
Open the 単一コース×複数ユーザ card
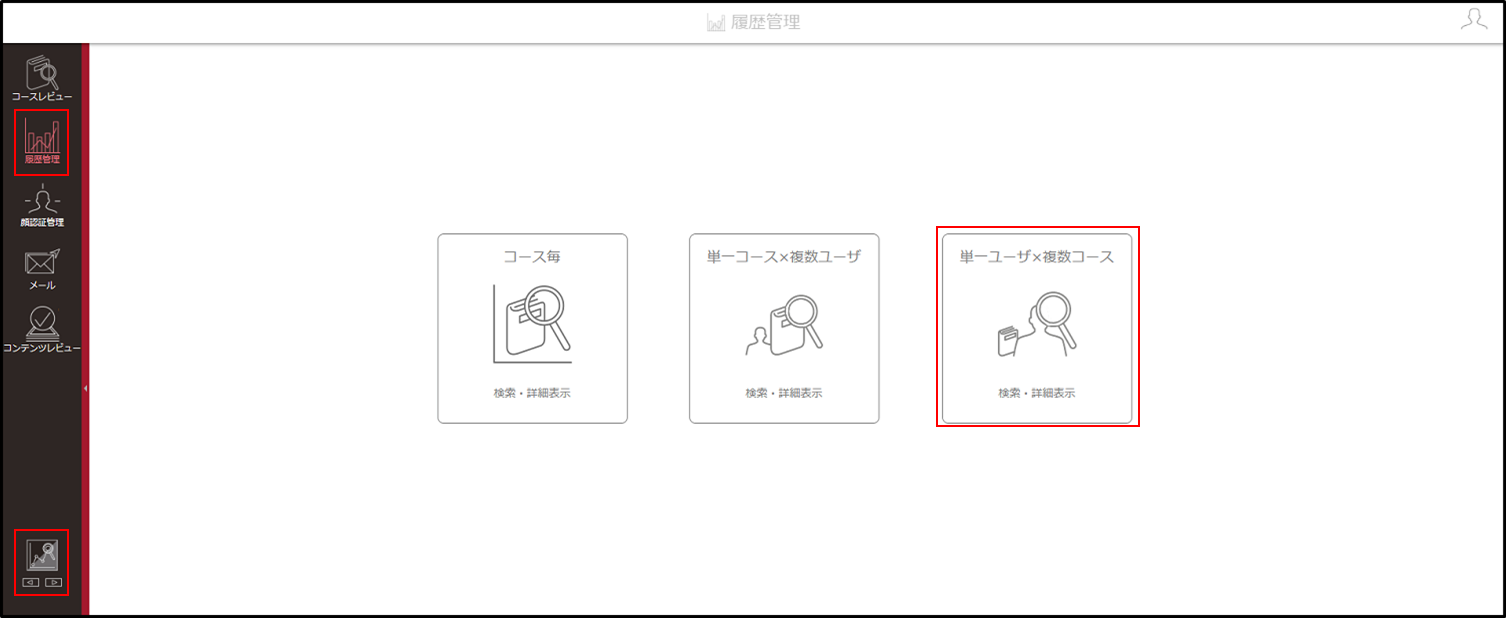(784, 329)
